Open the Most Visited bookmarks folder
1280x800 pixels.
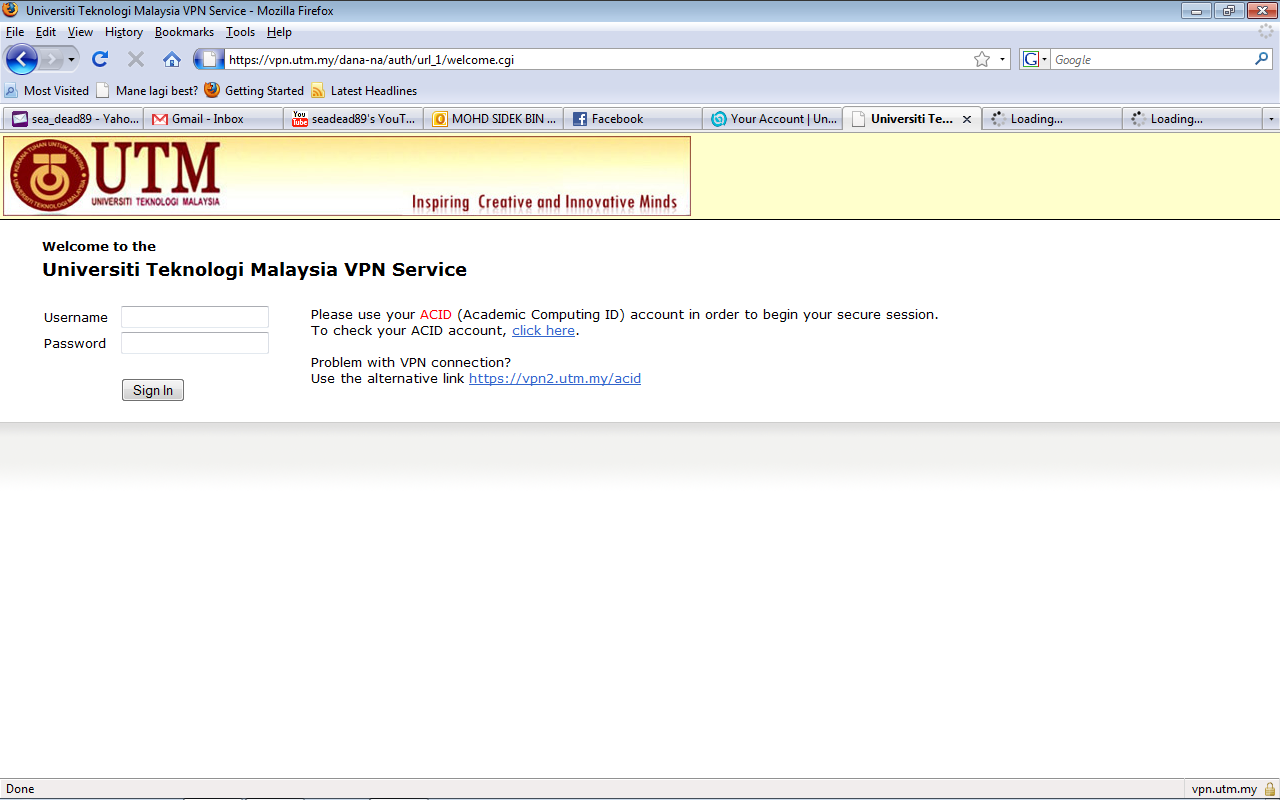pyautogui.click(x=47, y=90)
